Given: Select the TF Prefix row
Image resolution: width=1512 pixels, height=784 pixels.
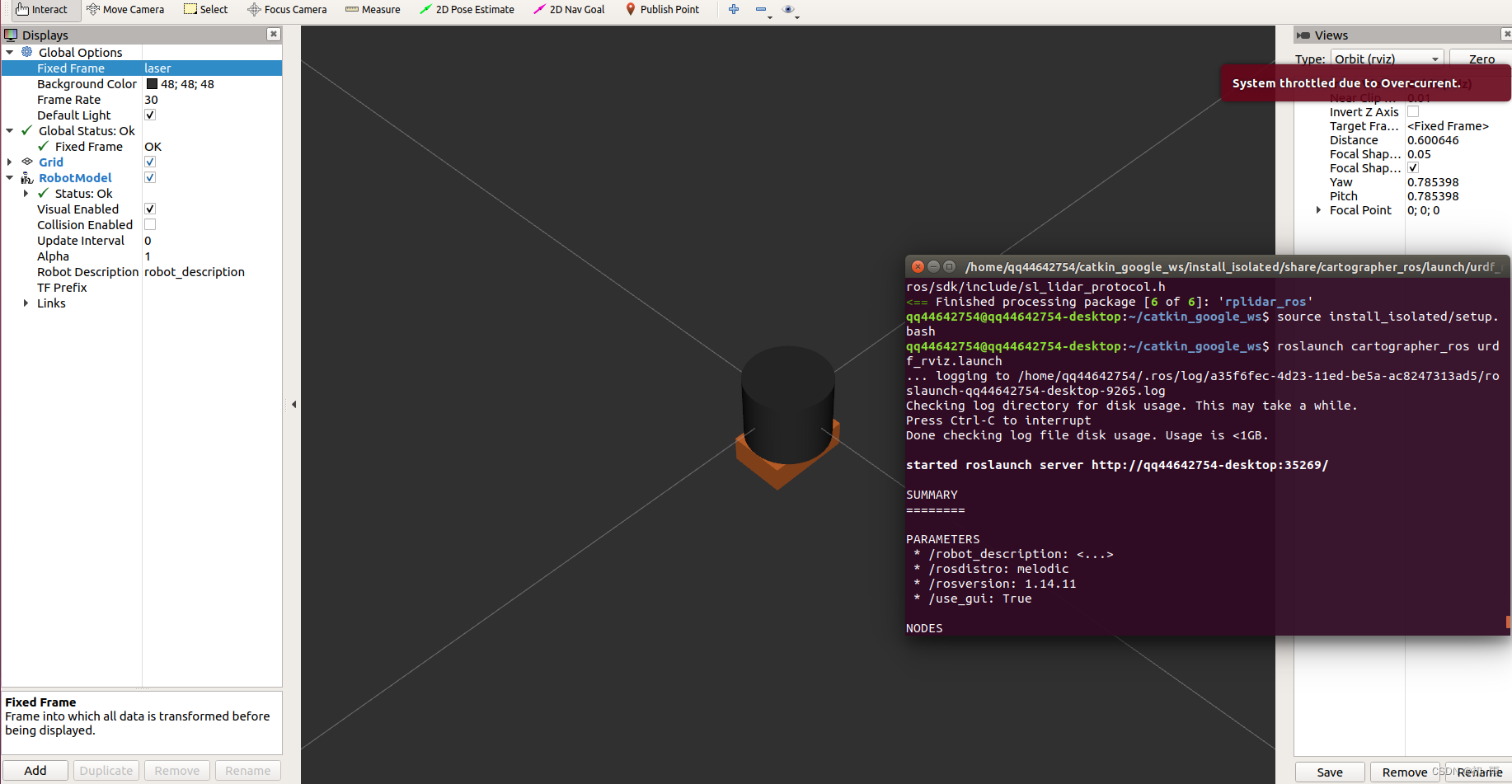Looking at the screenshot, I should tap(142, 287).
